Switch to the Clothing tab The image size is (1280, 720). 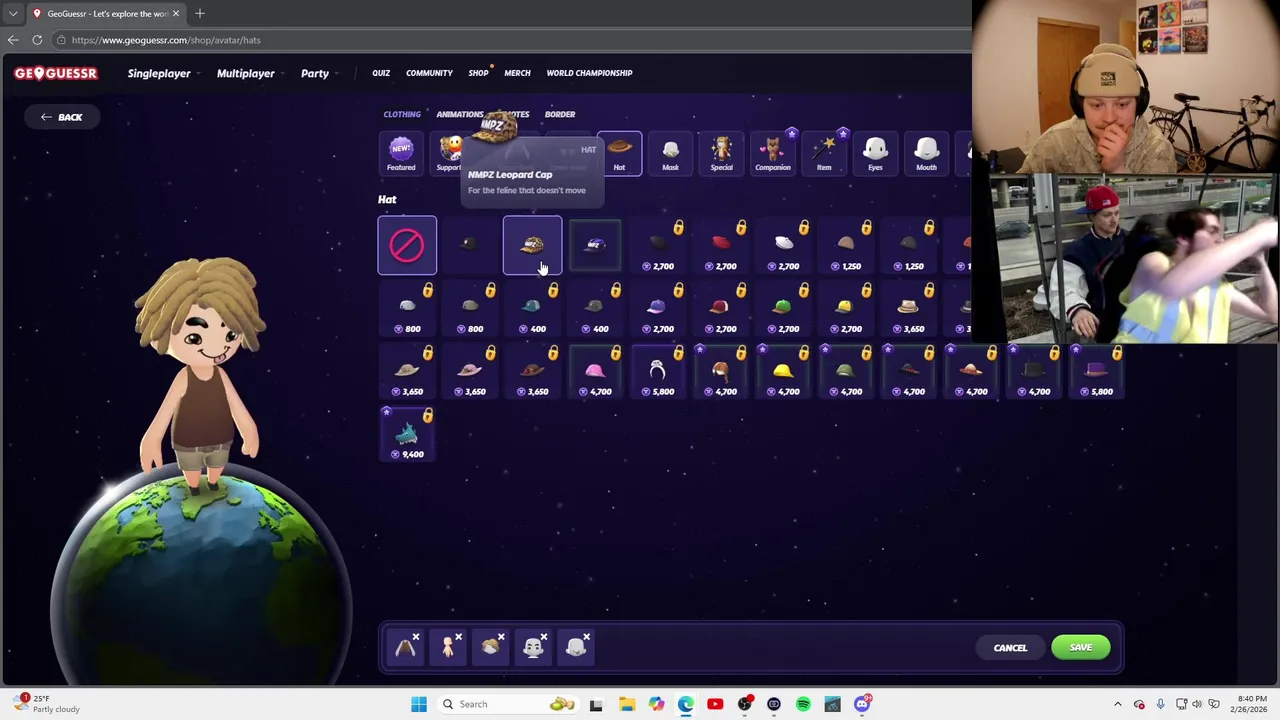(x=402, y=114)
